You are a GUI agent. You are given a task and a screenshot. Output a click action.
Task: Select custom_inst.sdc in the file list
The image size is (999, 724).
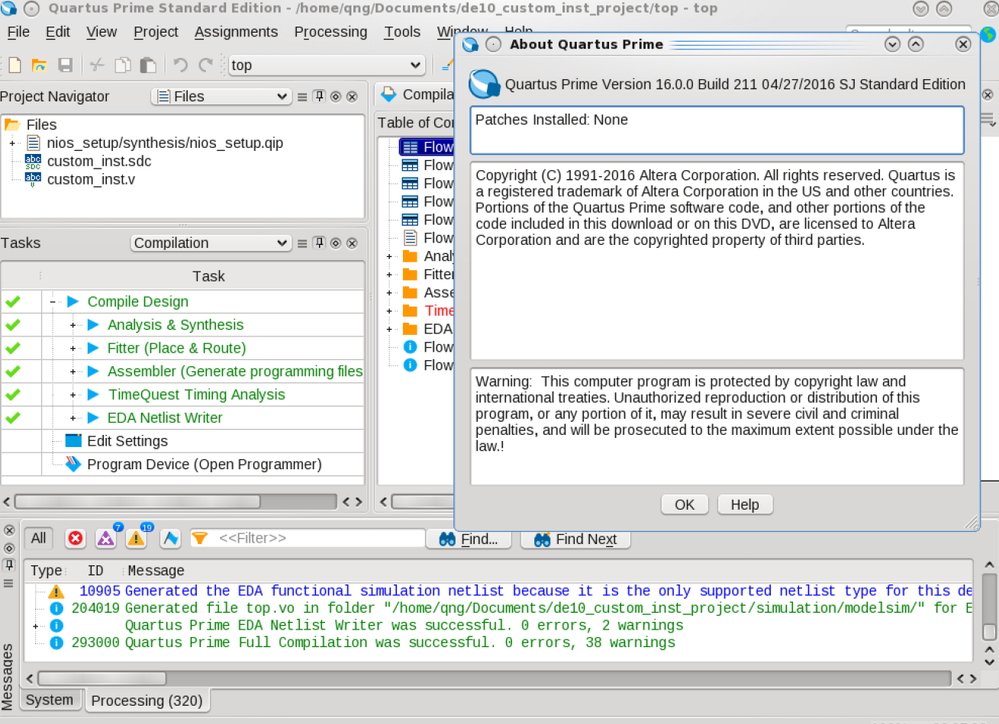click(x=99, y=161)
